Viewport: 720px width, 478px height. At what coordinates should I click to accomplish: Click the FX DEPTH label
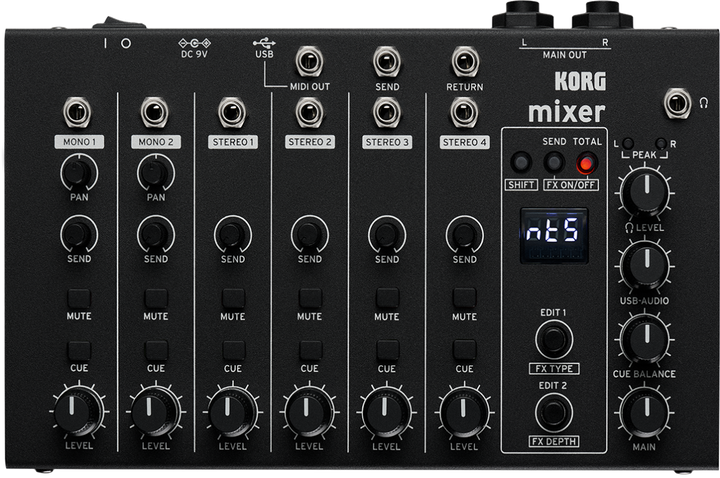point(554,441)
